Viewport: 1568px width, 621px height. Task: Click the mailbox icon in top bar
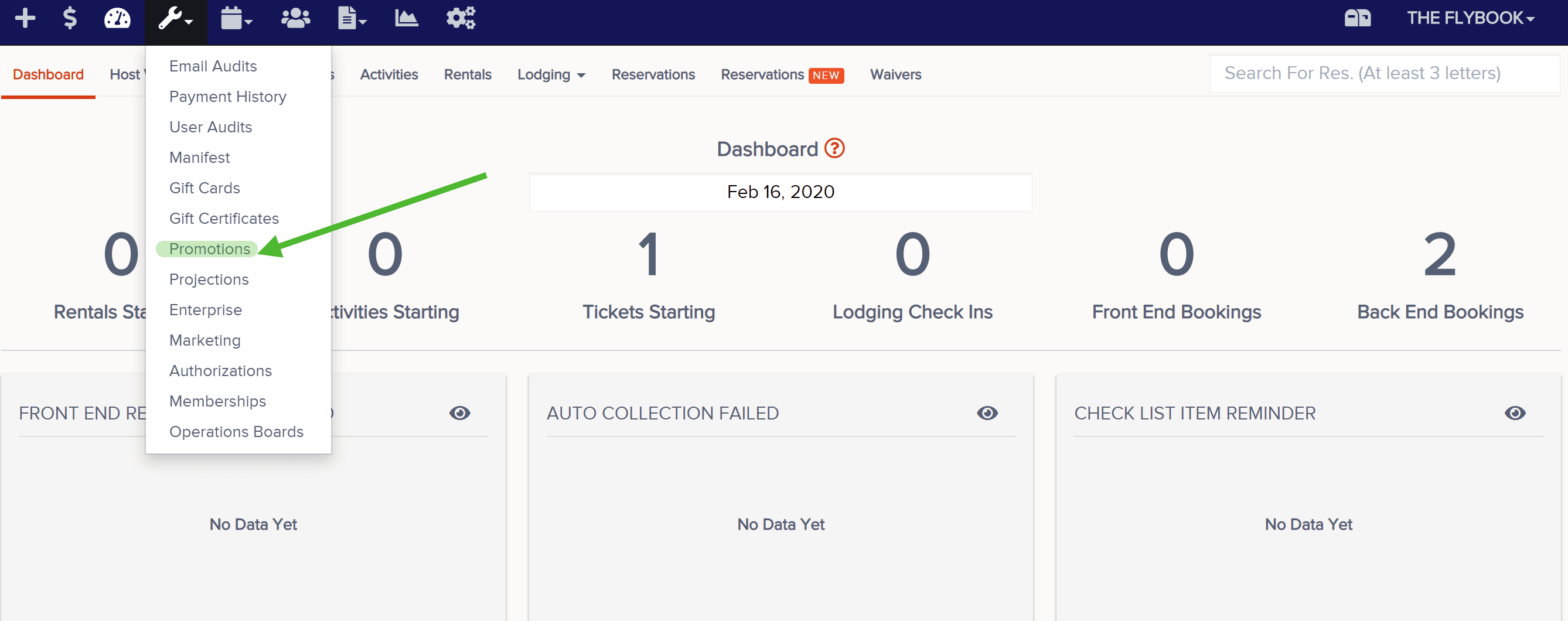pos(1357,18)
